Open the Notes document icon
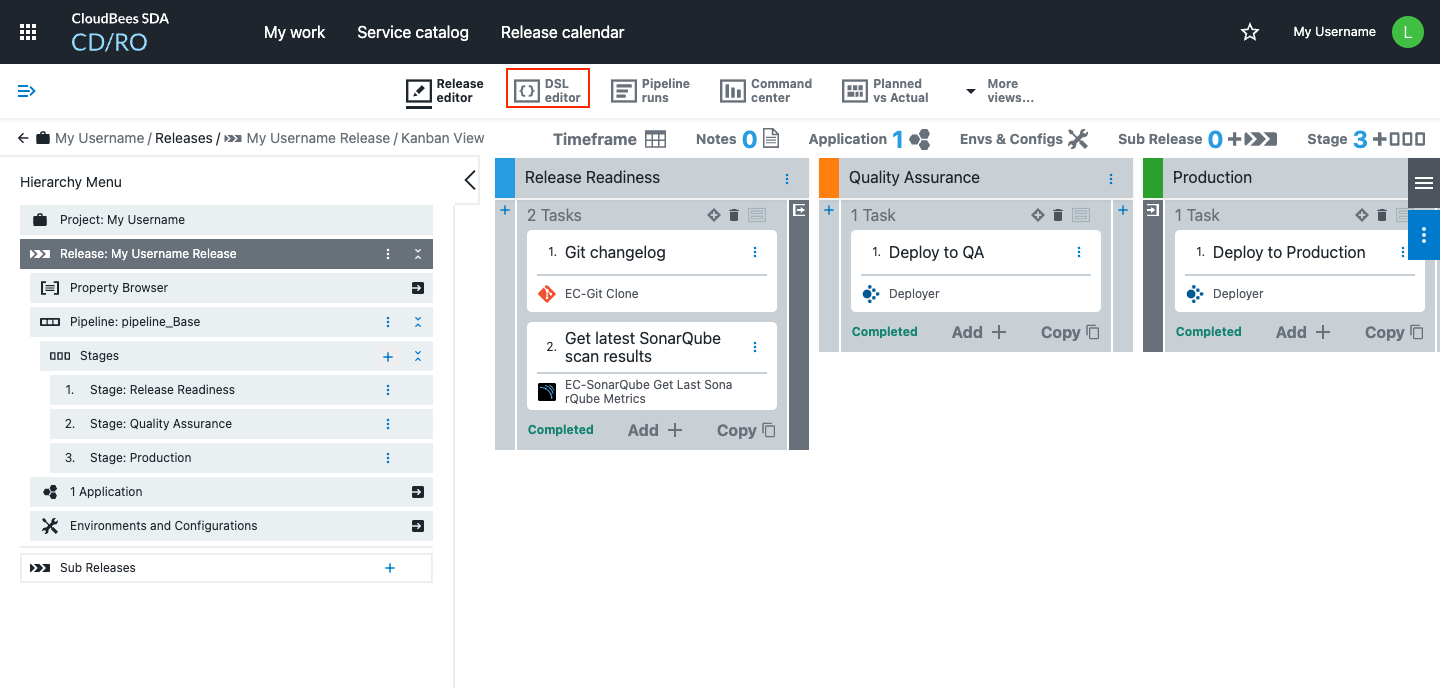Viewport: 1440px width, 691px height. click(771, 139)
